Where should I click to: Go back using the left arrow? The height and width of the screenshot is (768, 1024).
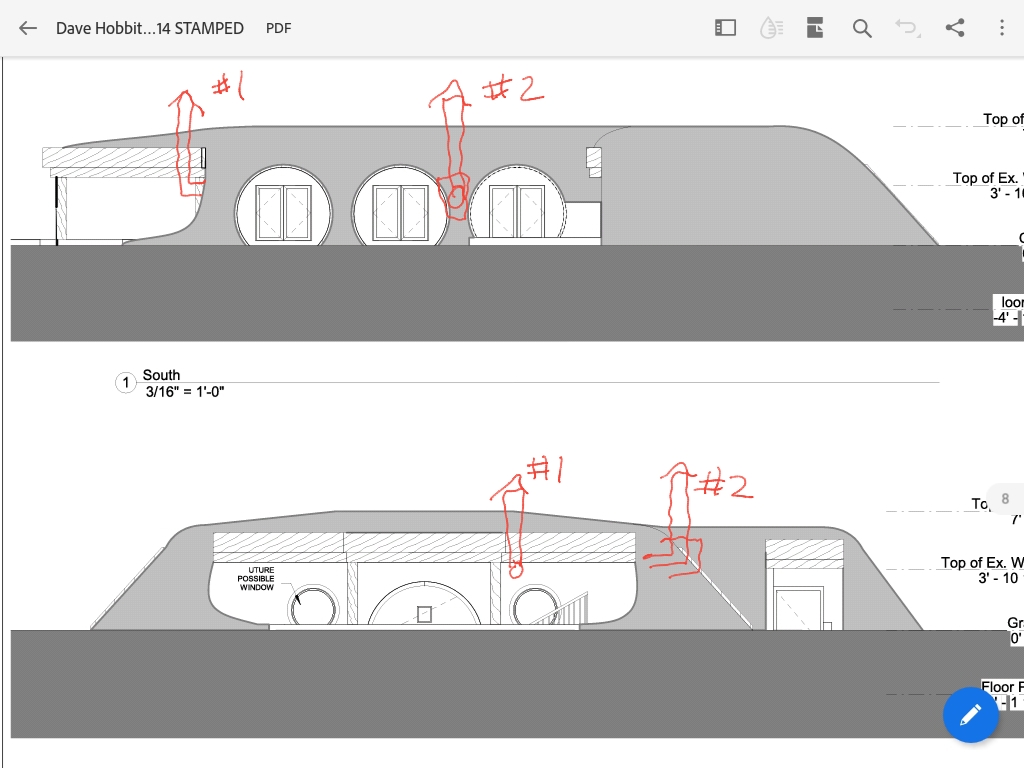pos(28,28)
